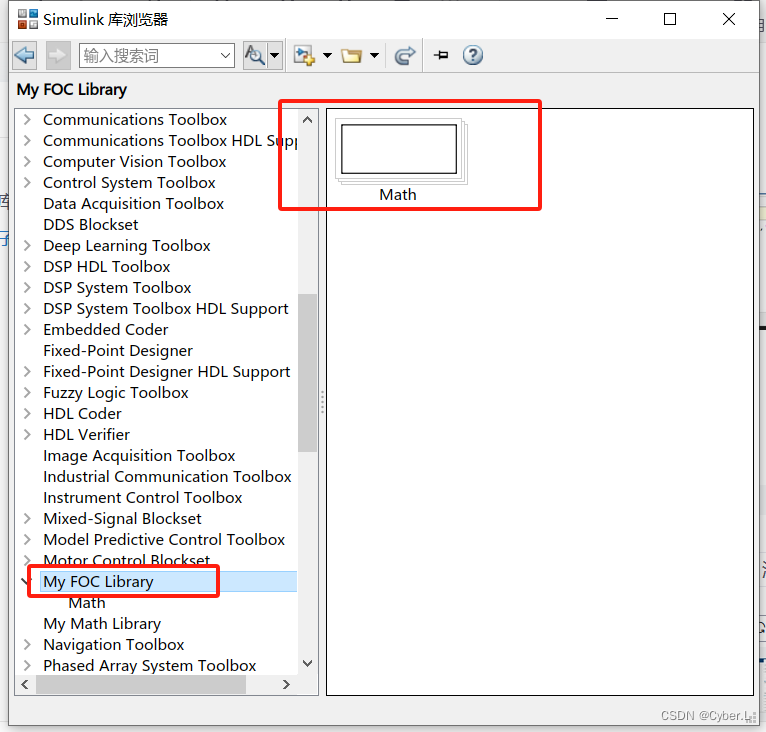This screenshot has width=766, height=732.
Task: Open the search history dropdown chevron
Action: tap(225, 55)
